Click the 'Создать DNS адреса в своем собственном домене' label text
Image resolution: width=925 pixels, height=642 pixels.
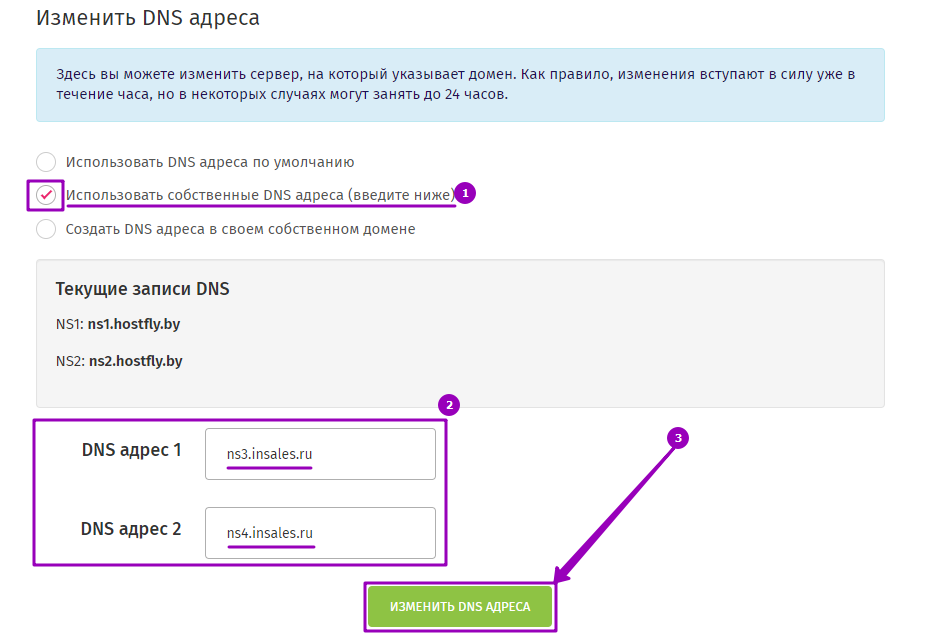(240, 229)
